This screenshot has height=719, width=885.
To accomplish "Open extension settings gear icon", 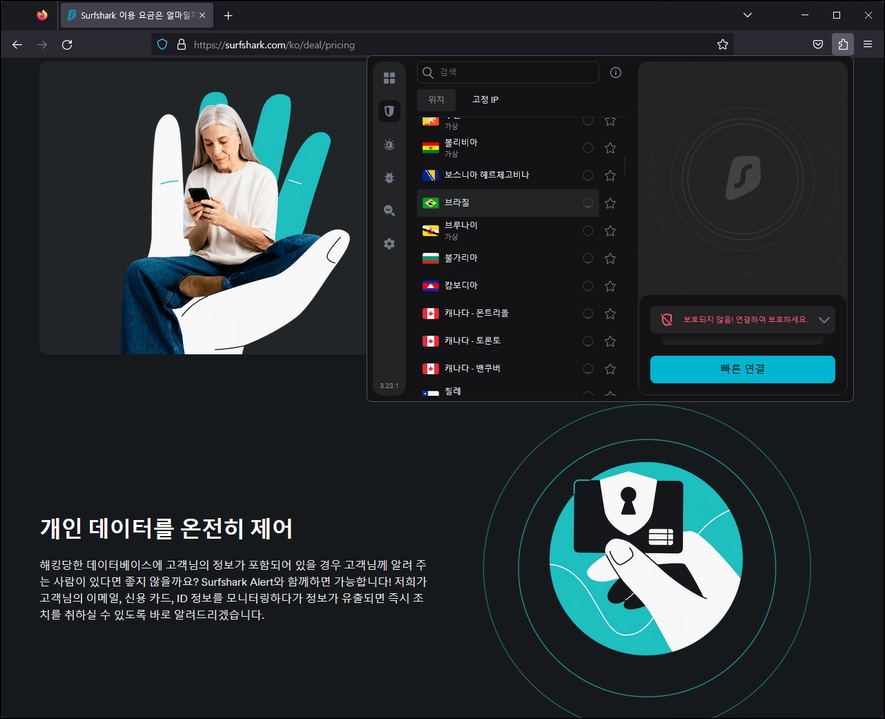I will 389,244.
